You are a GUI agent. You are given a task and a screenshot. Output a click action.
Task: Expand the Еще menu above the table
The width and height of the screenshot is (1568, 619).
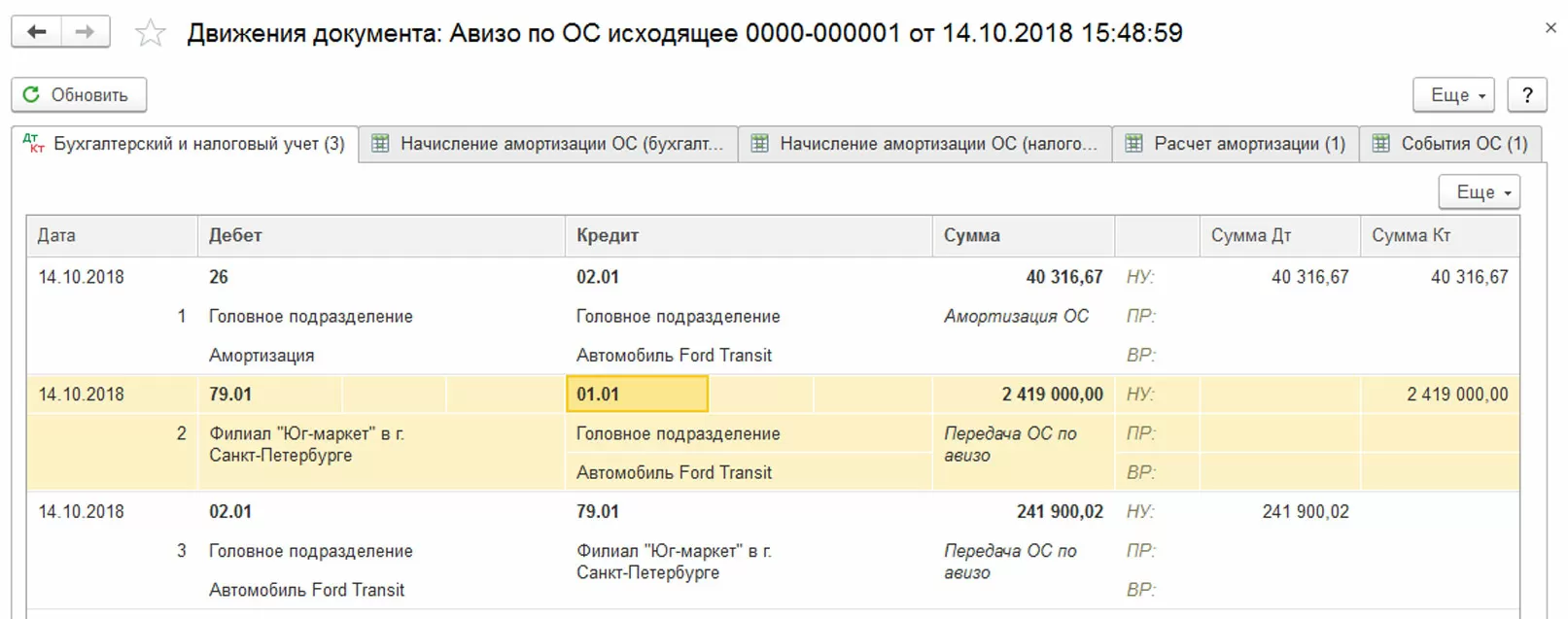click(x=1479, y=192)
